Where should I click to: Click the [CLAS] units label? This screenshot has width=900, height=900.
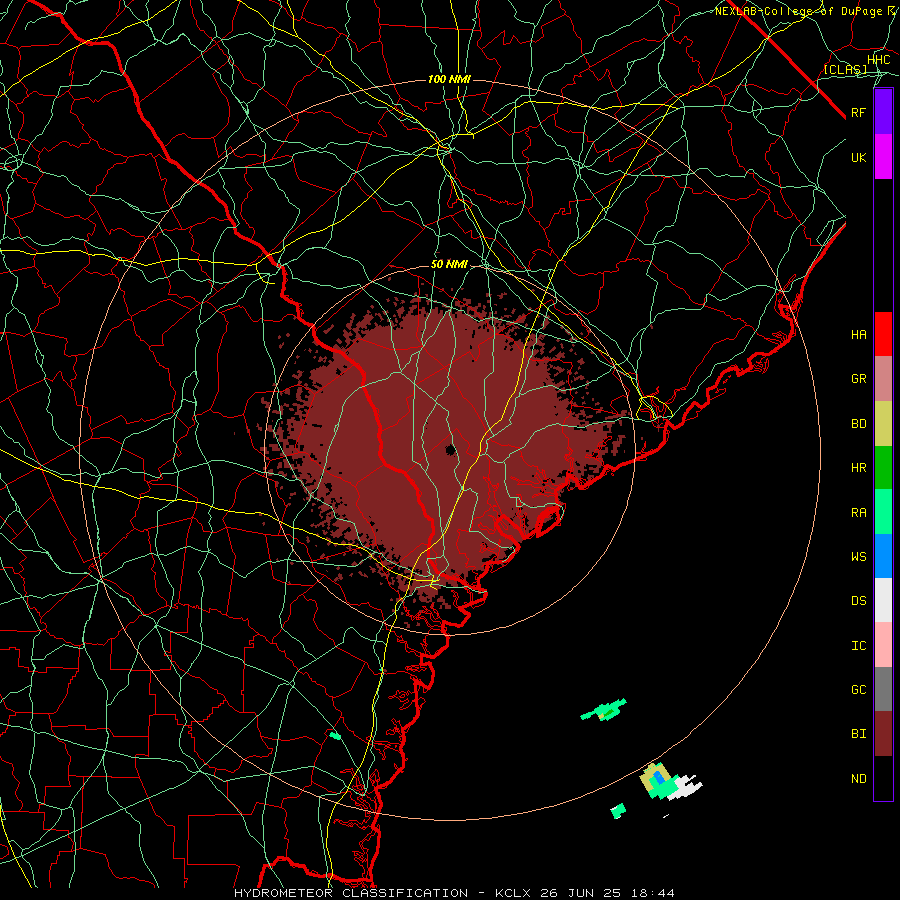click(845, 69)
